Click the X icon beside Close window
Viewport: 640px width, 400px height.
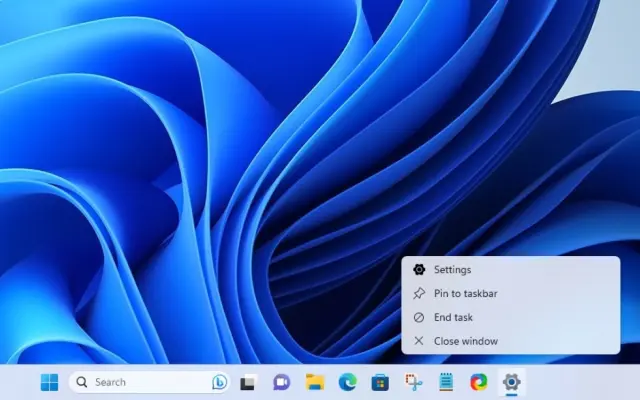(419, 341)
